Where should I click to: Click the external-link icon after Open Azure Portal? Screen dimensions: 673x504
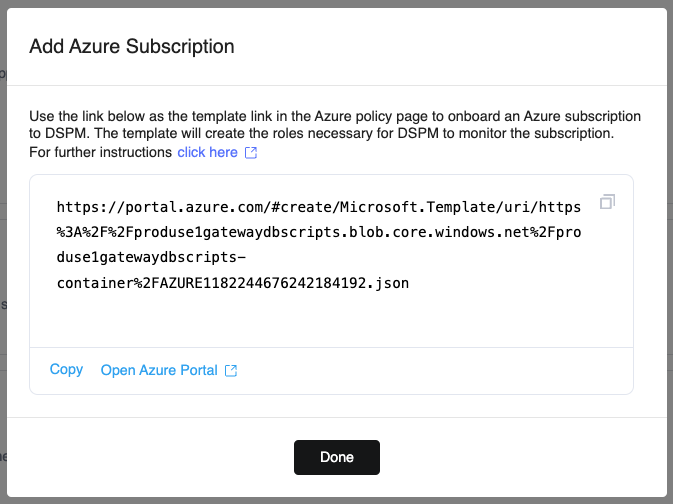[231, 371]
